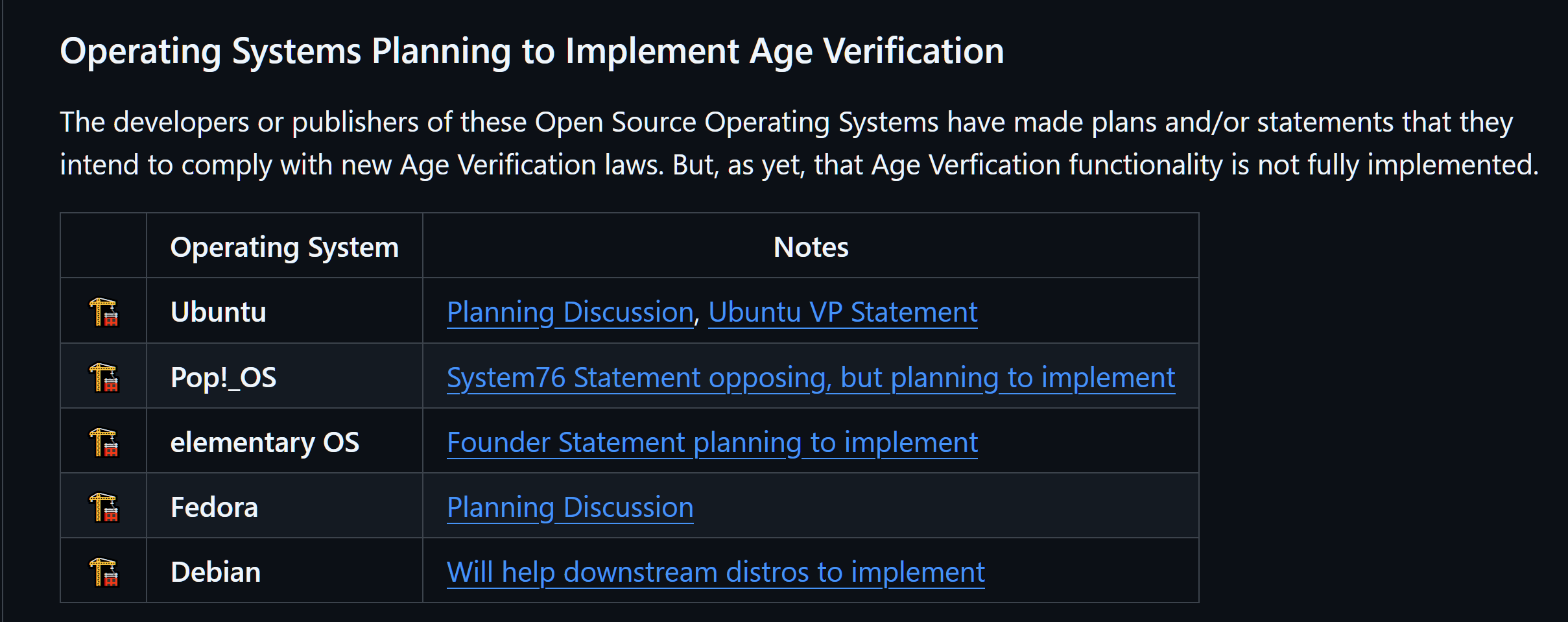Click the Operating Systems Planning to Implement heading
The height and width of the screenshot is (622, 1568).
tap(532, 51)
